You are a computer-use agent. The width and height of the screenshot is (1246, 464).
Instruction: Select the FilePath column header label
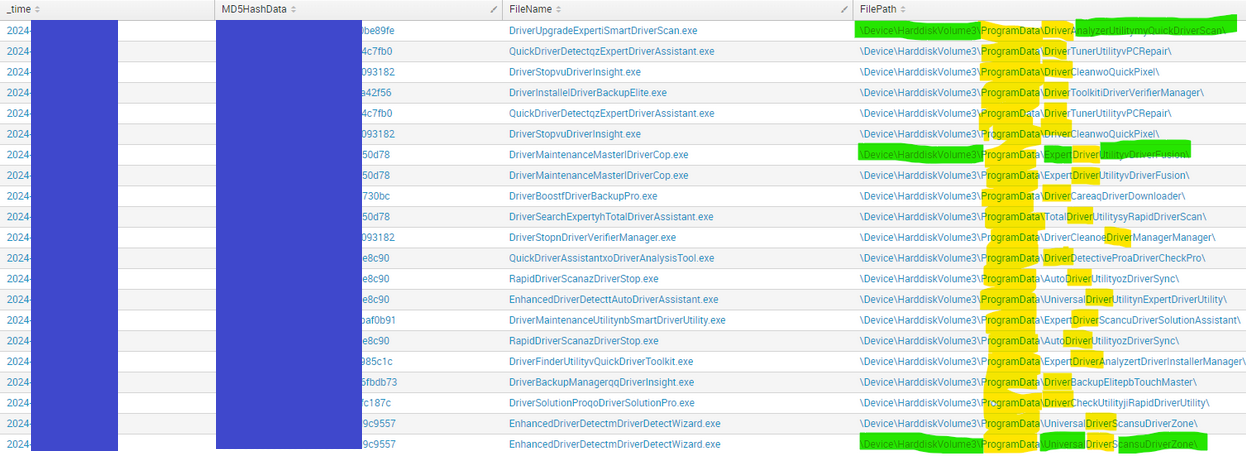[880, 9]
